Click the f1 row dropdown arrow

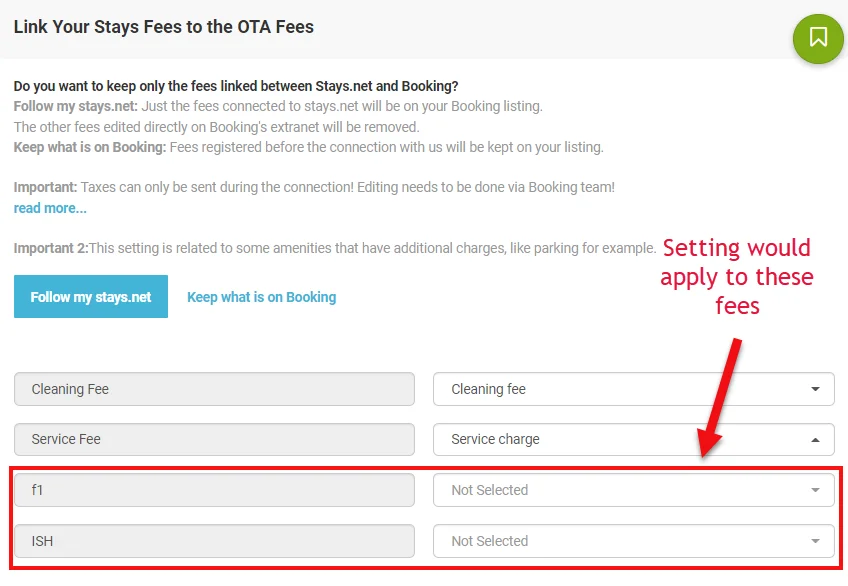[x=816, y=490]
